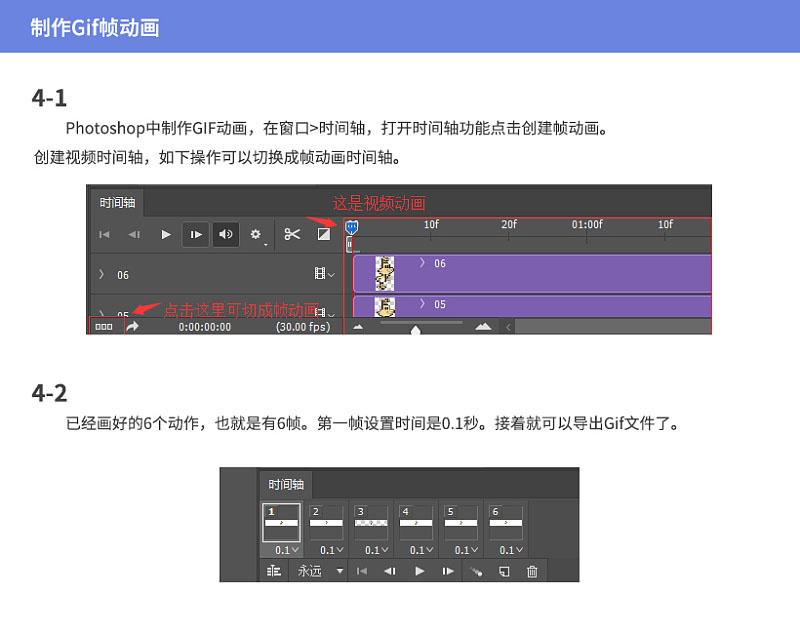Choose the transition icon next to scissors
Screen dimensions: 800x622
click(323, 234)
